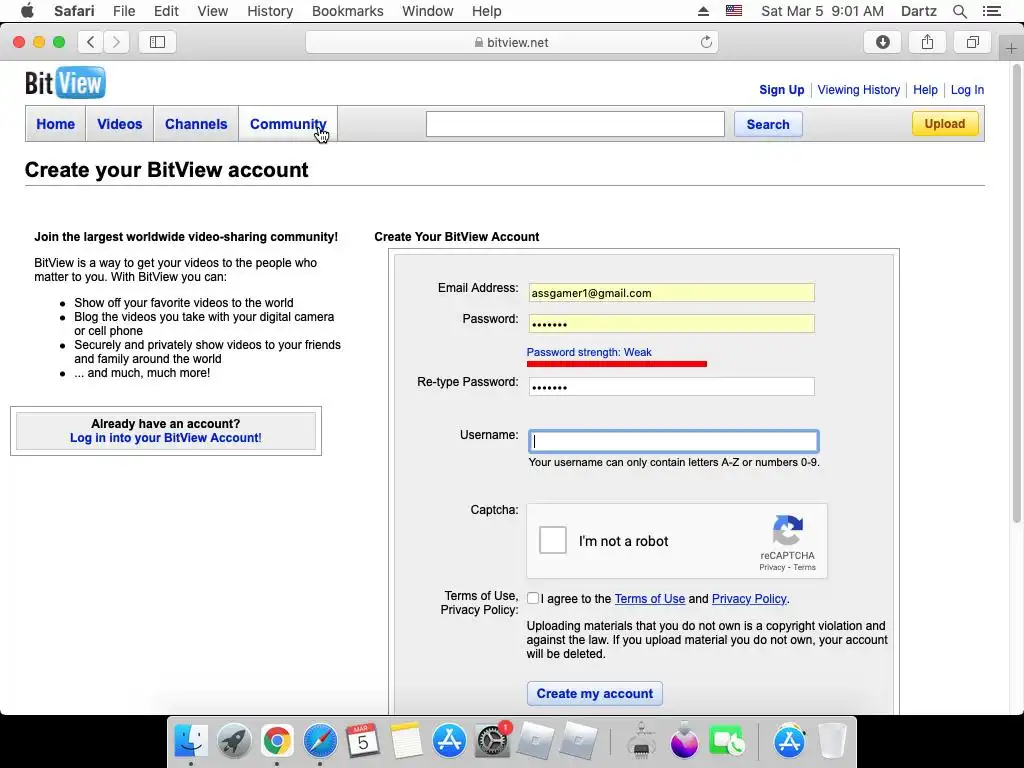Show the Safari sidebar
The image size is (1024, 768).
[x=157, y=42]
